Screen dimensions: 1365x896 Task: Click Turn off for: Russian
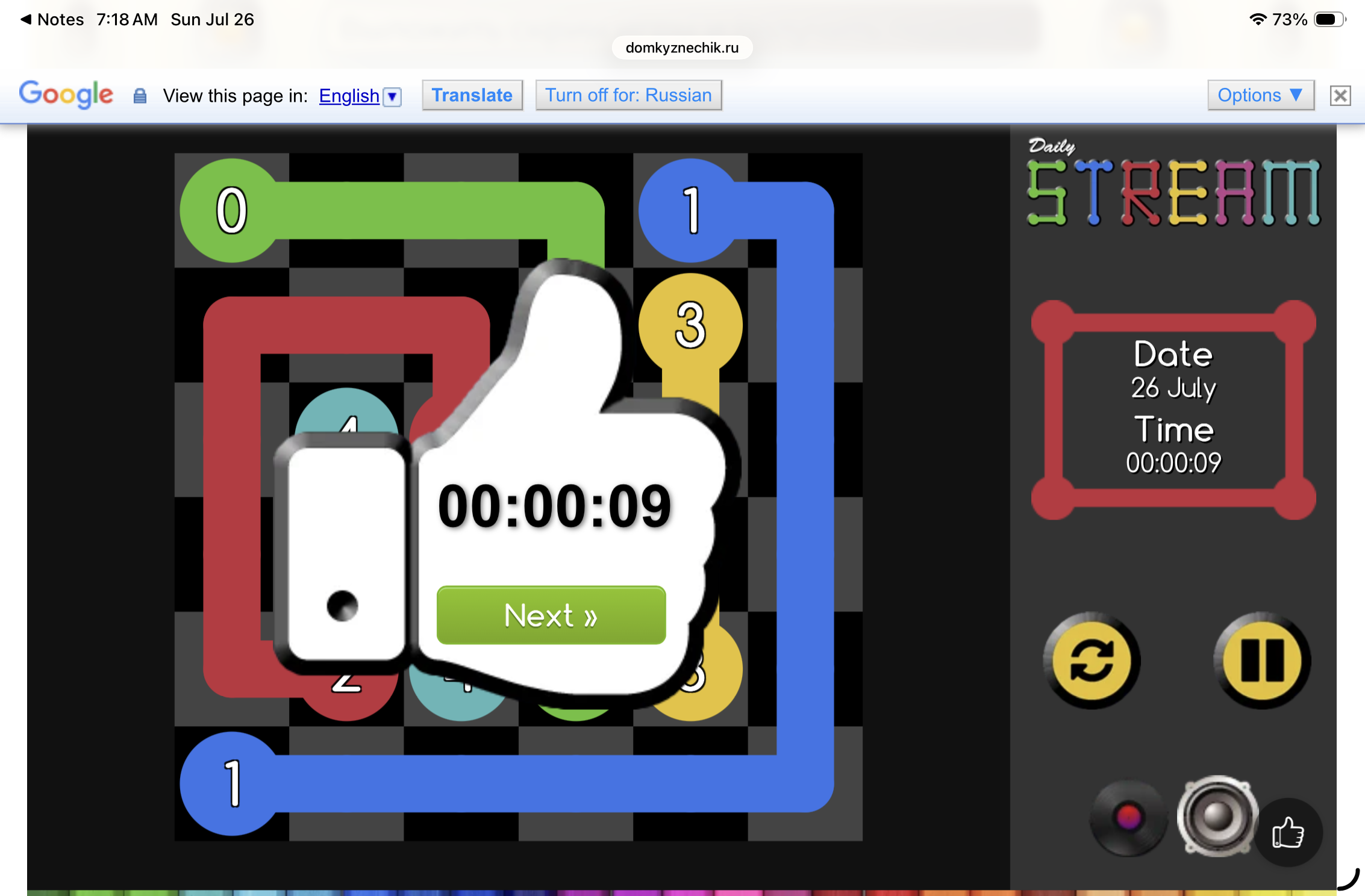pos(629,95)
